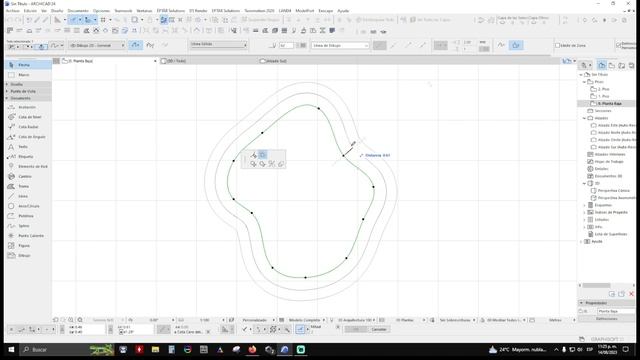Select the Cota Radial tool

click(x=28, y=127)
